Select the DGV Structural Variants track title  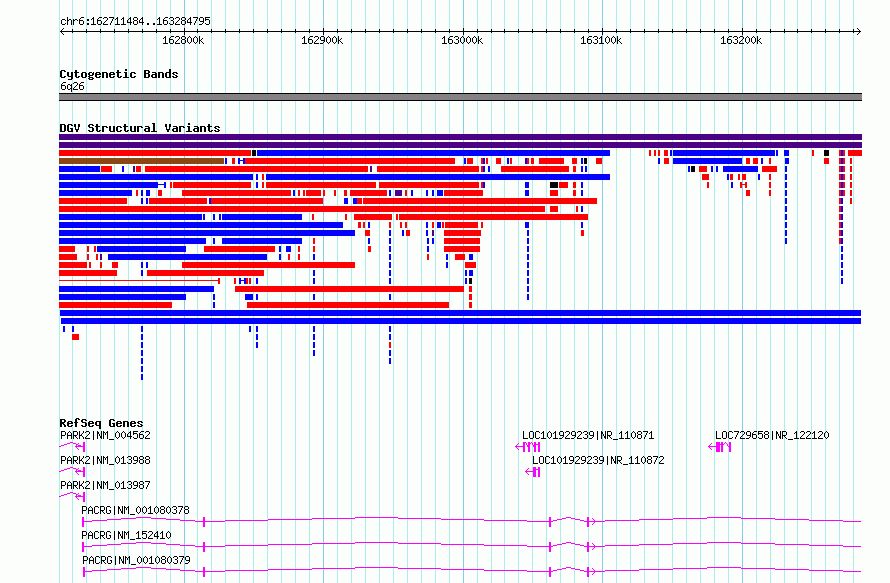pos(140,128)
